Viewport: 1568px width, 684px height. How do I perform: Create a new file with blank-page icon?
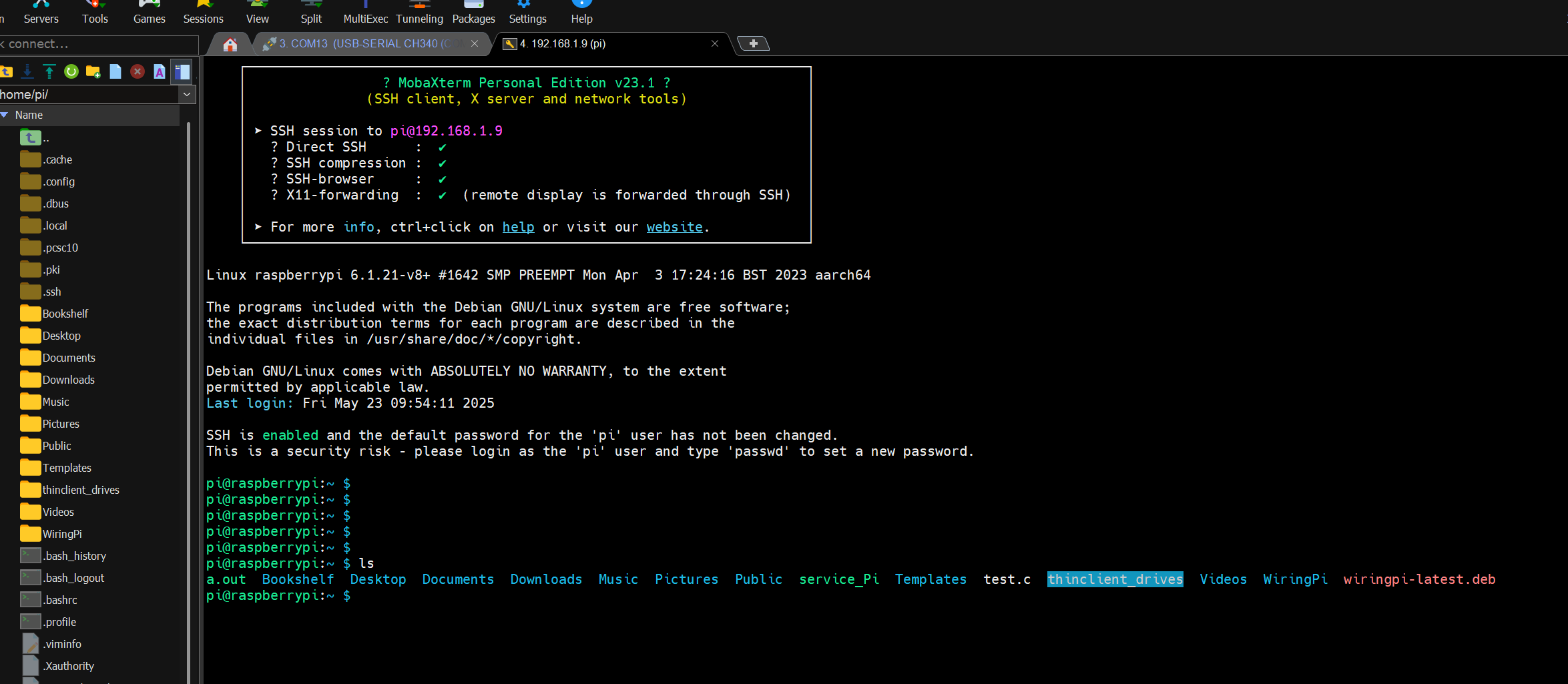(x=115, y=71)
